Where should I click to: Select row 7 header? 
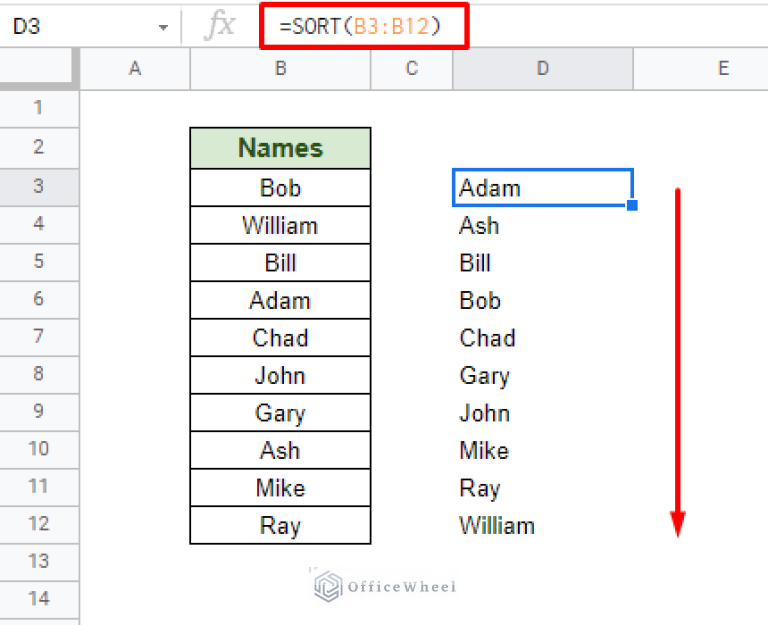pos(39,337)
